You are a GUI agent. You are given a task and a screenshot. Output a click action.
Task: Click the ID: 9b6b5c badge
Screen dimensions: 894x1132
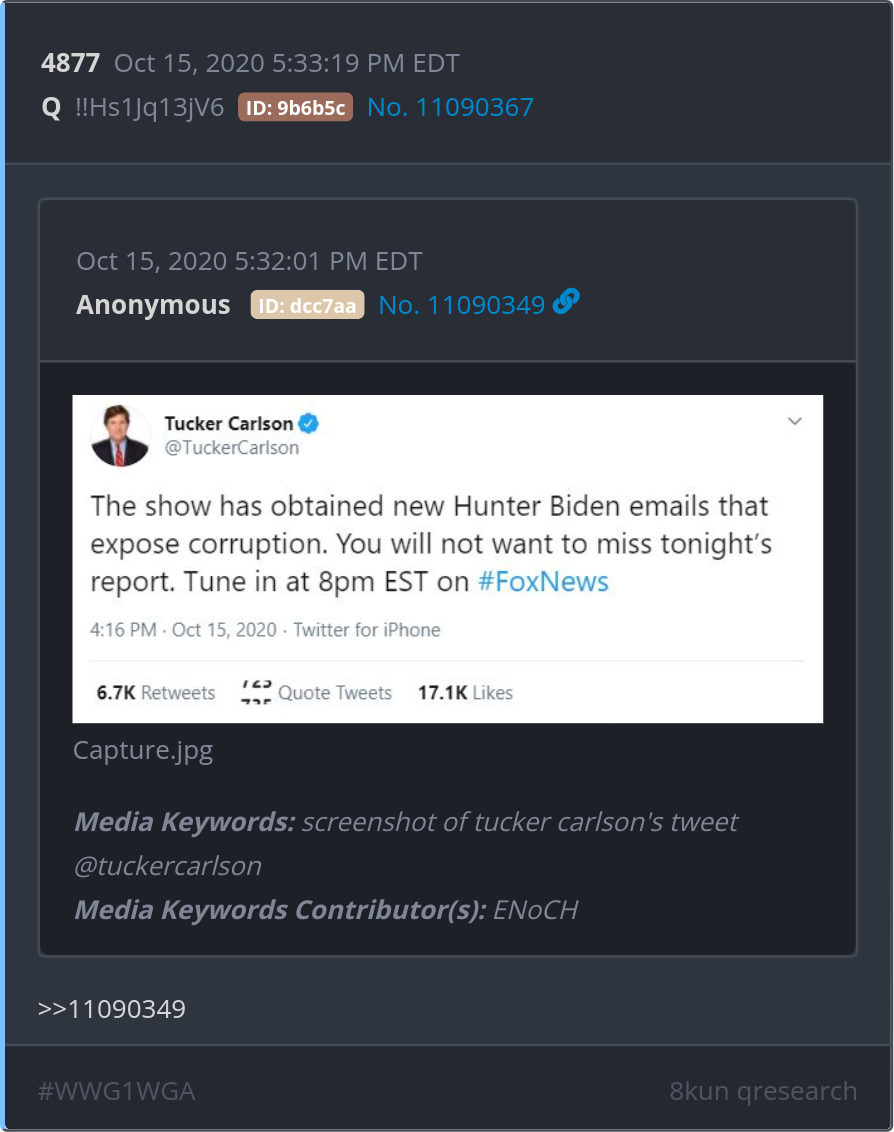(x=295, y=108)
